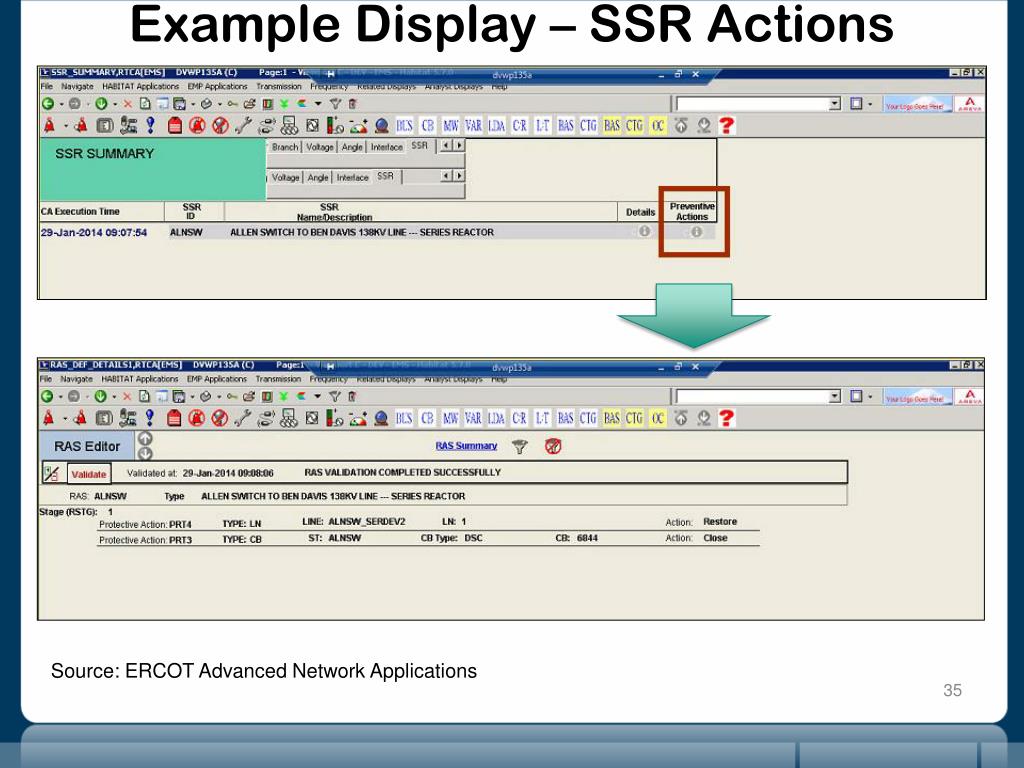
Task: Click wrench icon in SSR_SUMMARY toolbar
Action: pos(243,125)
